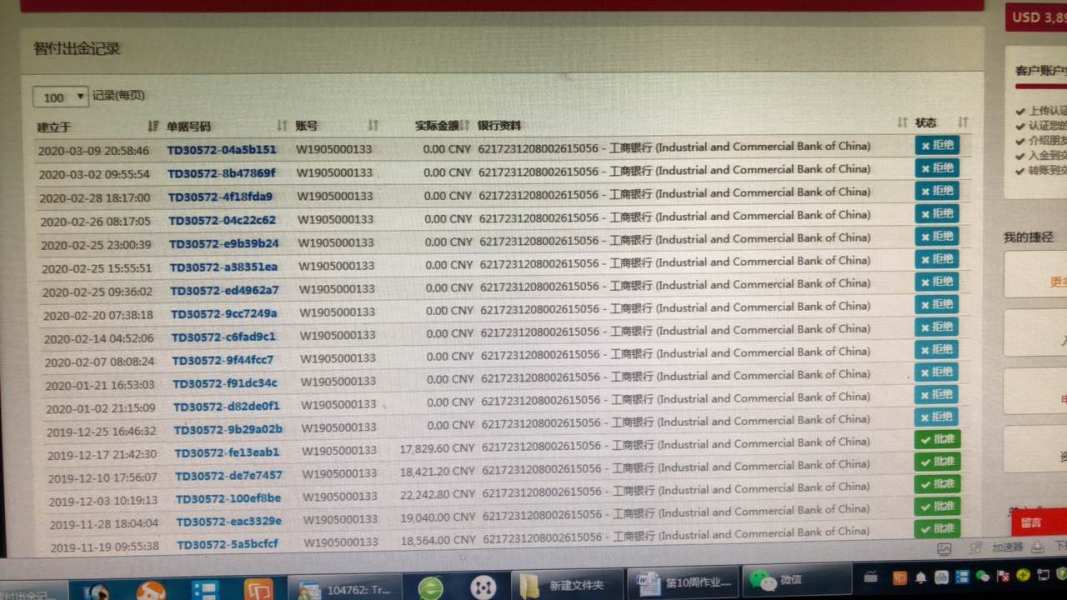Click the keyboard icon in system tray
This screenshot has width=1067, height=600.
[x=870, y=578]
